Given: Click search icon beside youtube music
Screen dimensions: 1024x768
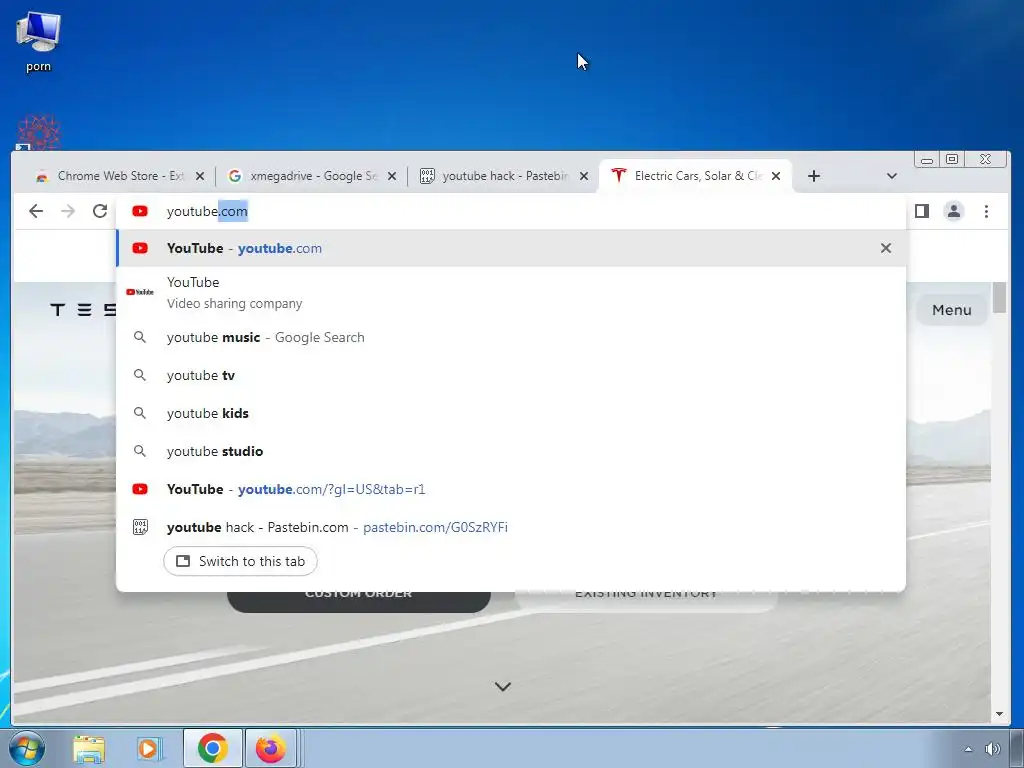Looking at the screenshot, I should coord(140,337).
